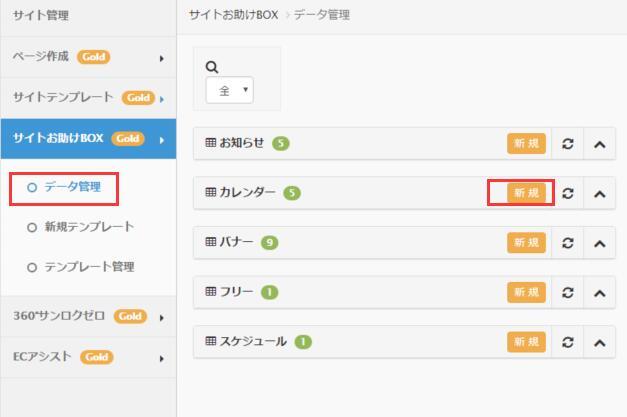Open the ページ作成 sidebar menu

[x=88, y=57]
